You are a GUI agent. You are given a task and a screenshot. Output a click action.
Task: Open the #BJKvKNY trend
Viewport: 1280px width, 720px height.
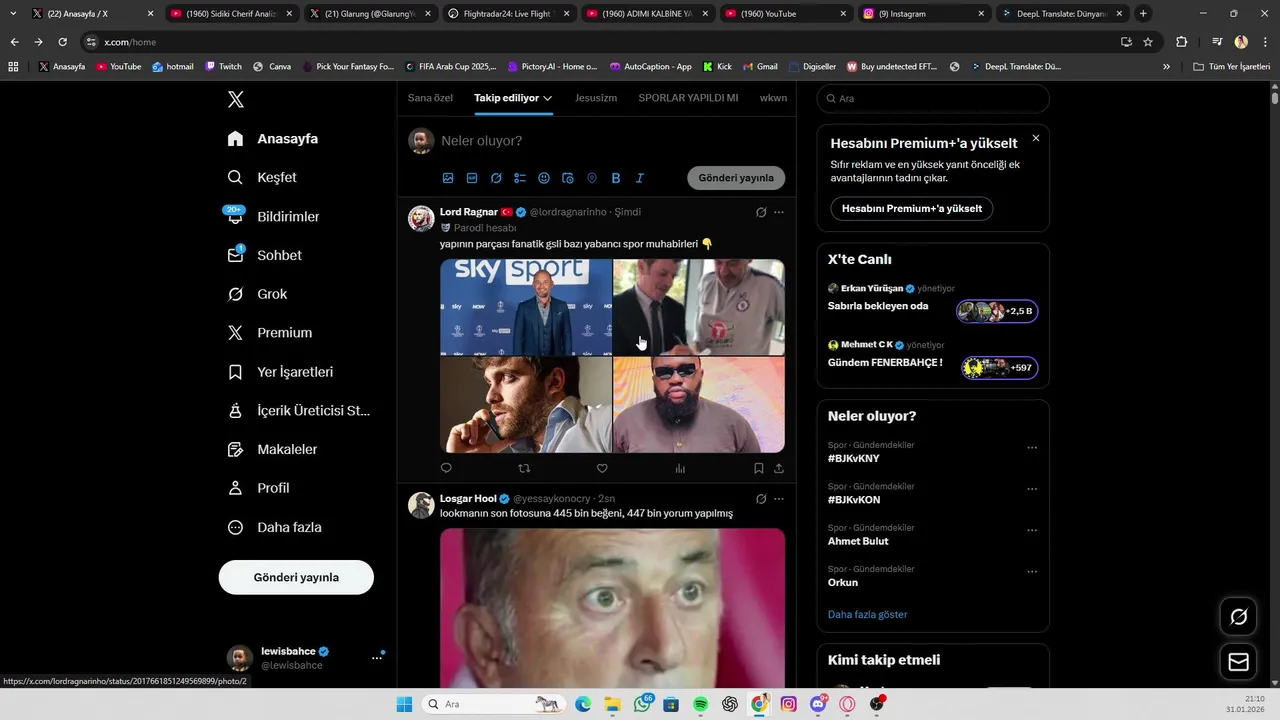(x=854, y=459)
